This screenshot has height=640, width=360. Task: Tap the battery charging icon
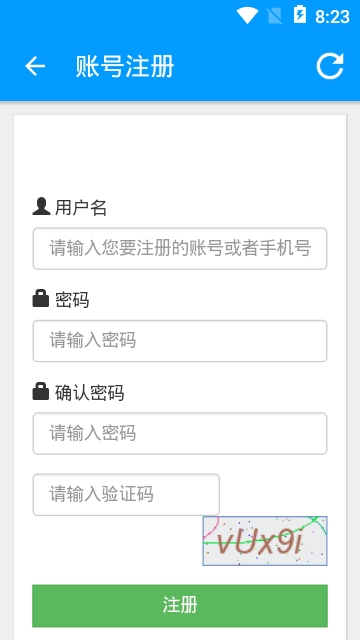[x=300, y=15]
